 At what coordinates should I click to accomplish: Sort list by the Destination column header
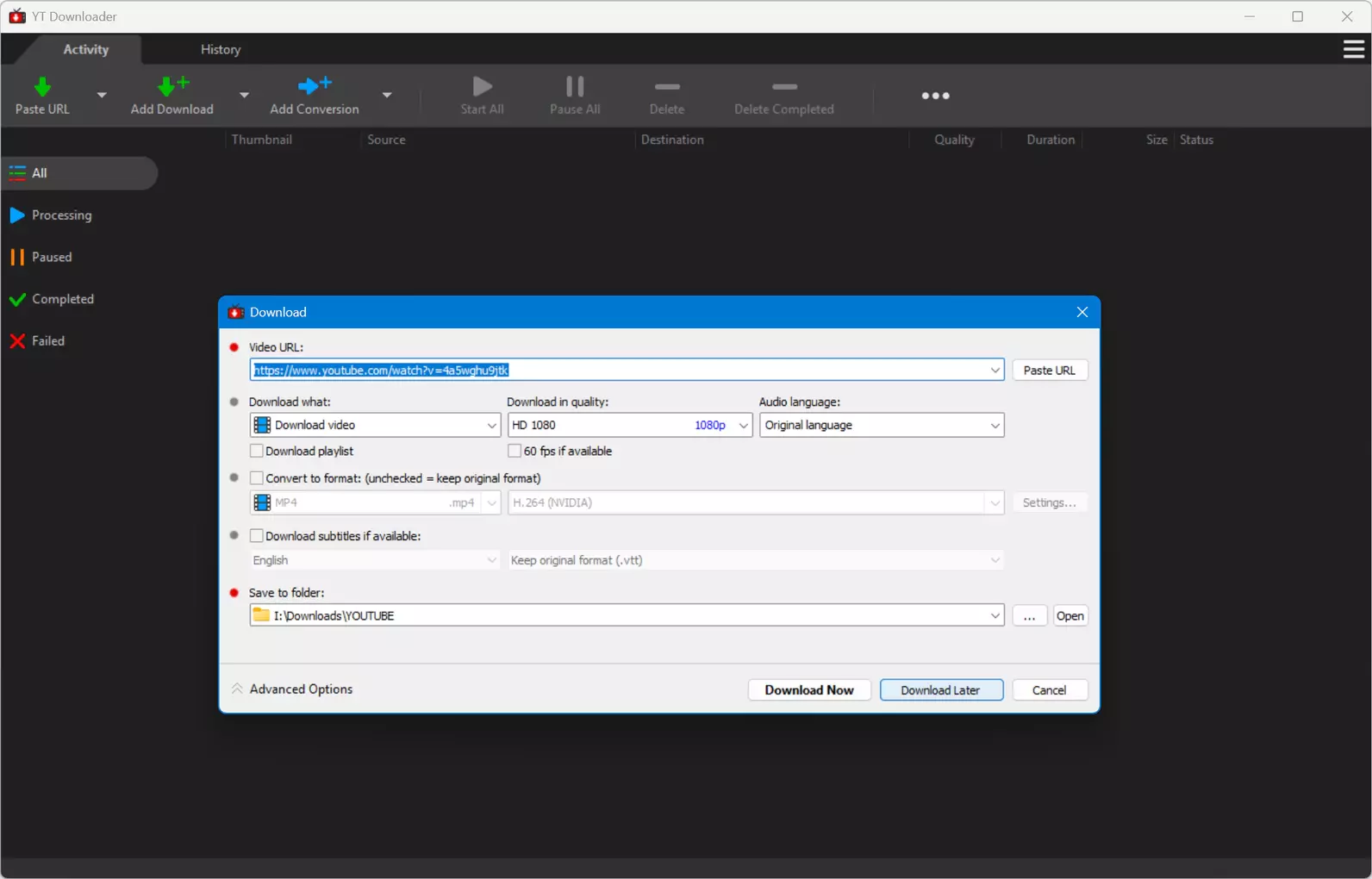click(672, 140)
